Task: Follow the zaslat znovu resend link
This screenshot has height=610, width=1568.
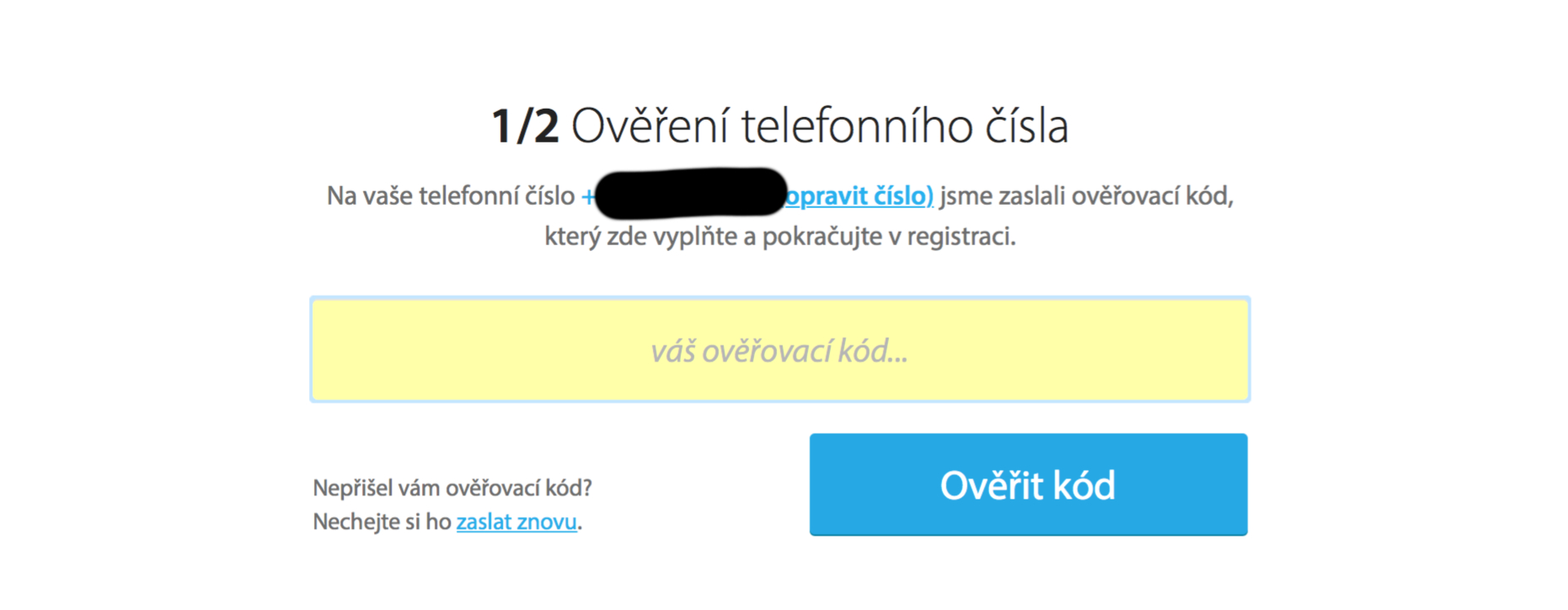Action: point(516,522)
